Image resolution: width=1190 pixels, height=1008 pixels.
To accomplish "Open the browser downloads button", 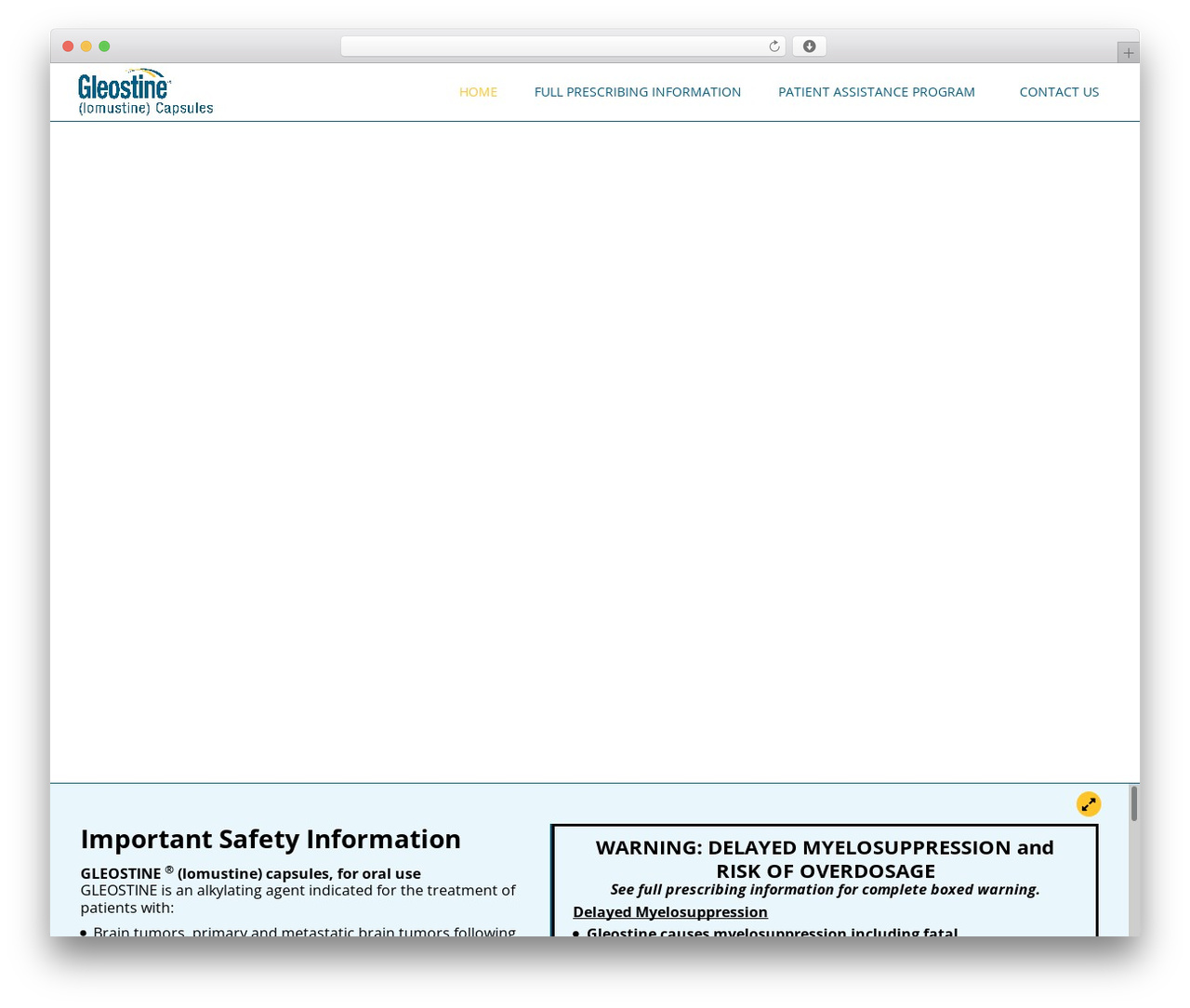I will [x=809, y=46].
